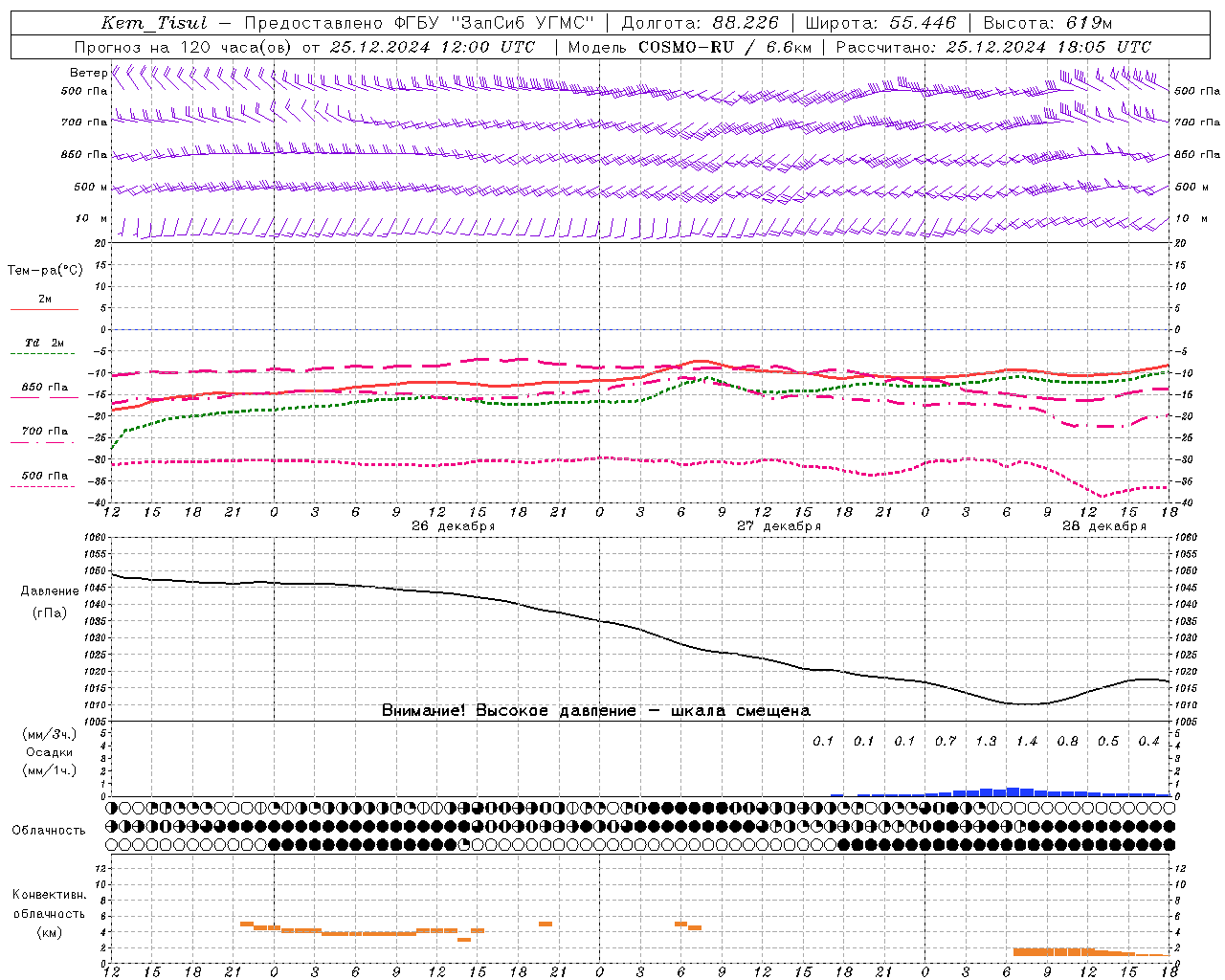This screenshot has width=1225, height=980.
Task: Click 'Внимание! Высокое давление — шкала смещена' warning
Action: click(x=595, y=710)
